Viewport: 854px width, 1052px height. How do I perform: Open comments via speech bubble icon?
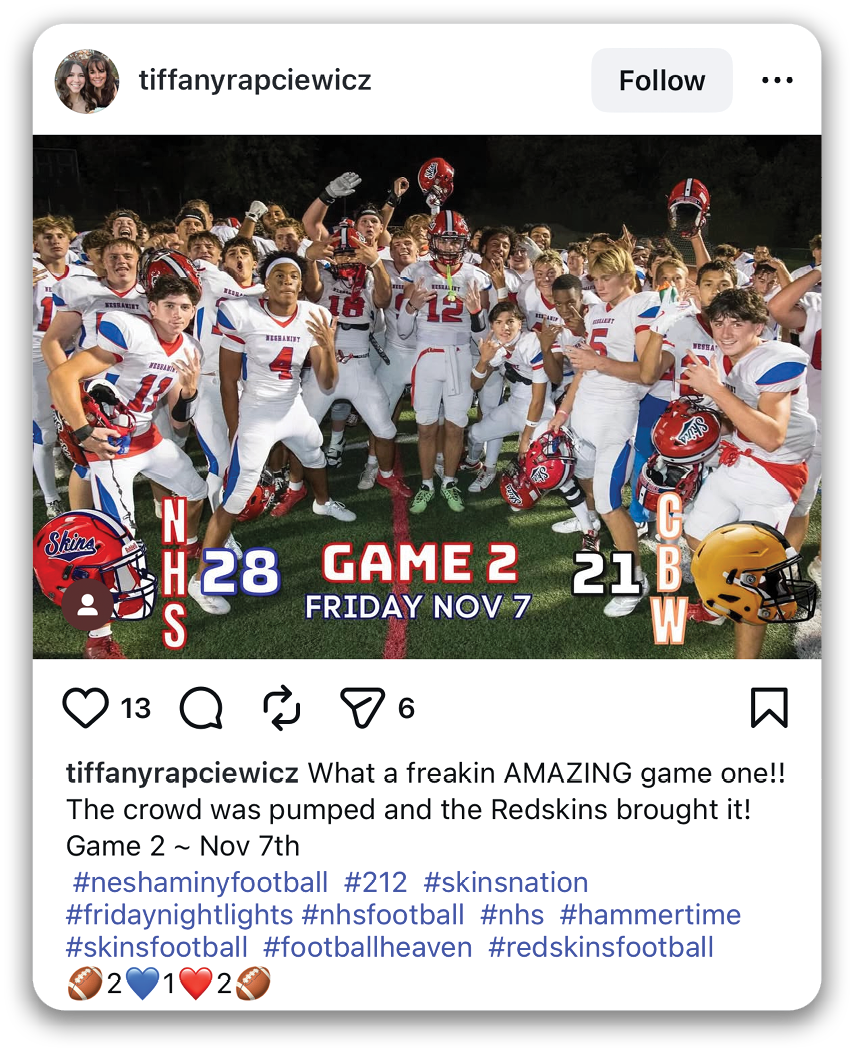[201, 708]
